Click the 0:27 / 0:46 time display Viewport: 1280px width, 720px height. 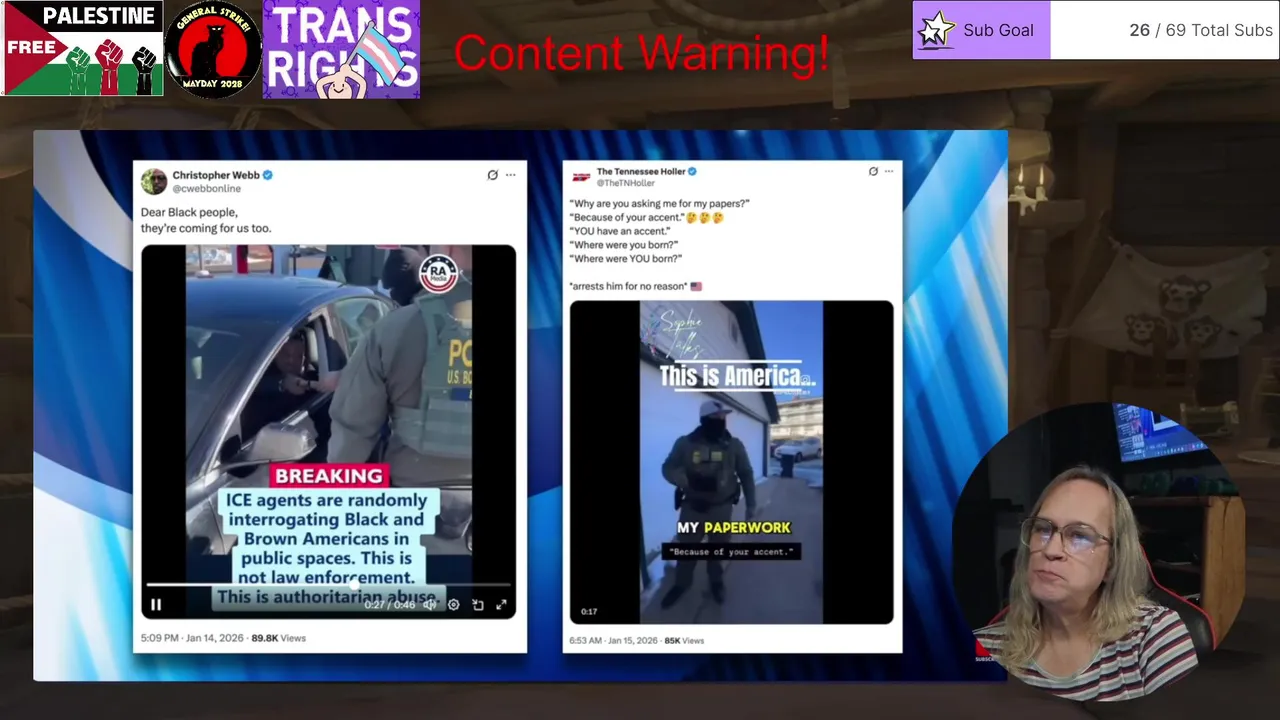(390, 604)
